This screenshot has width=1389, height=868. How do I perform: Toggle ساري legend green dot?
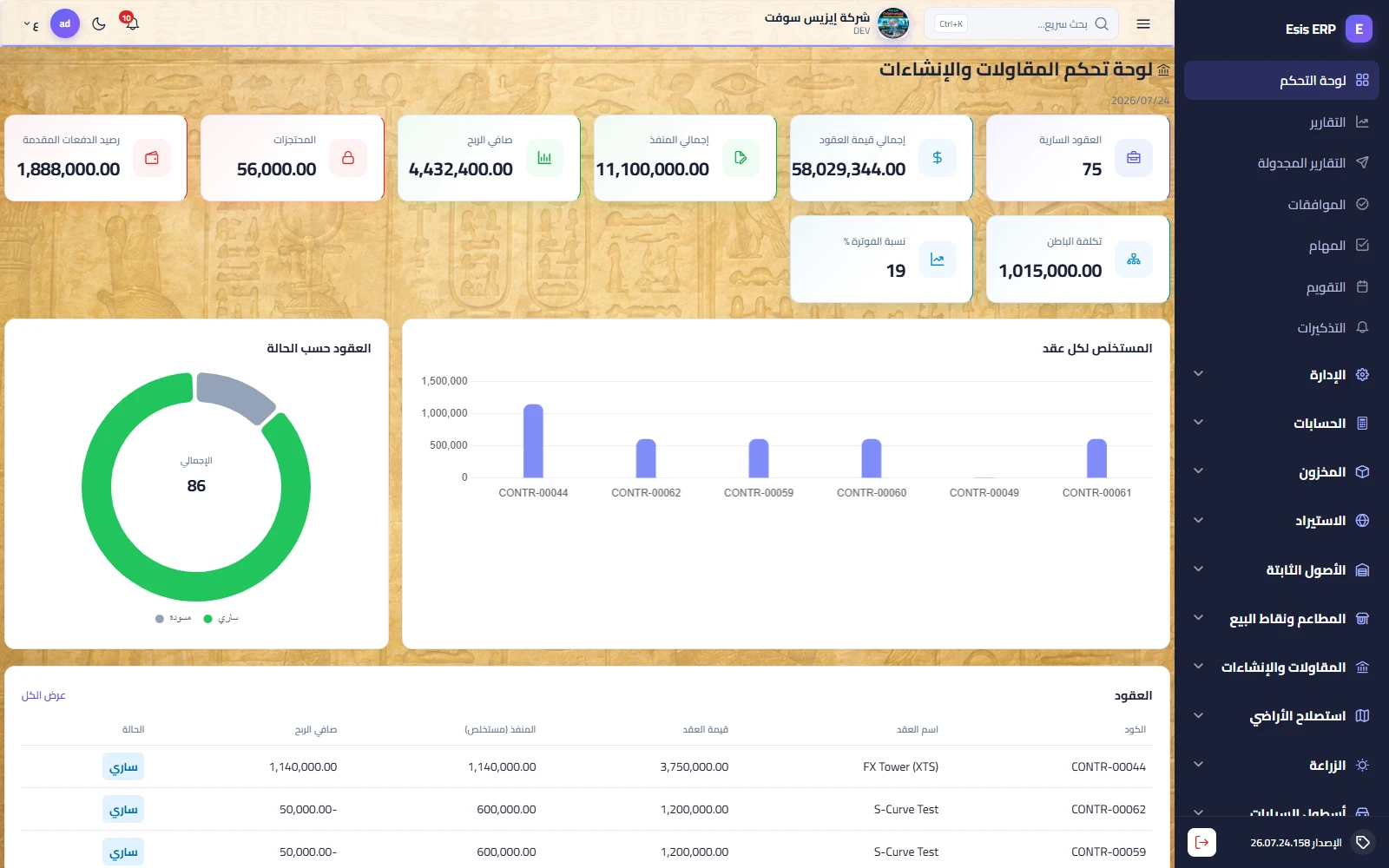point(207,619)
